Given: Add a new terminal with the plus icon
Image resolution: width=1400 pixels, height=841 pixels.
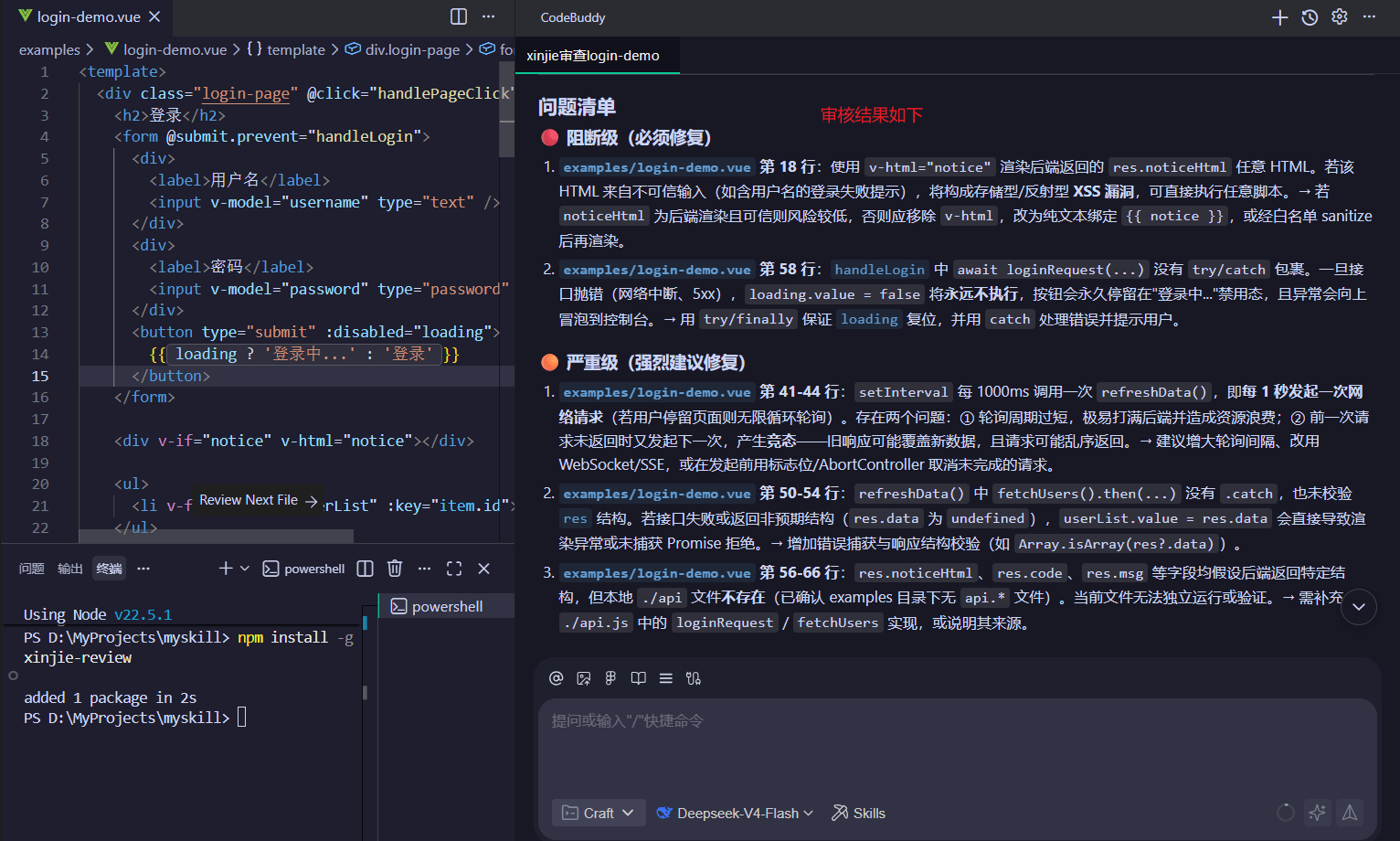Looking at the screenshot, I should pos(226,569).
